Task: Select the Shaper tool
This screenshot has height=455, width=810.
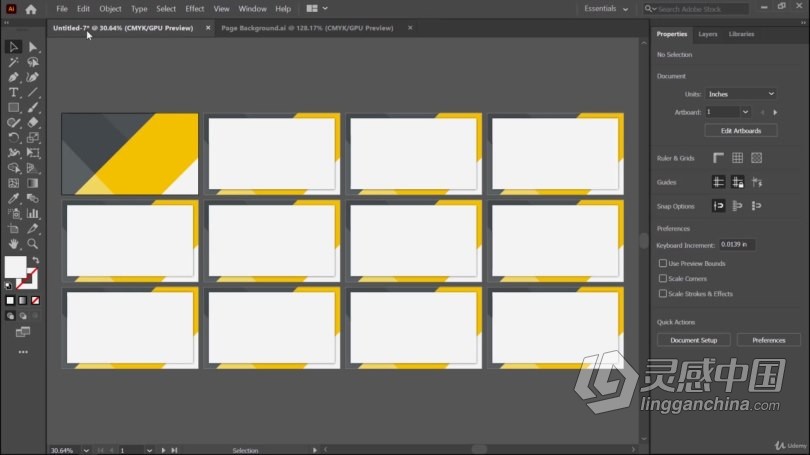Action: (x=13, y=123)
